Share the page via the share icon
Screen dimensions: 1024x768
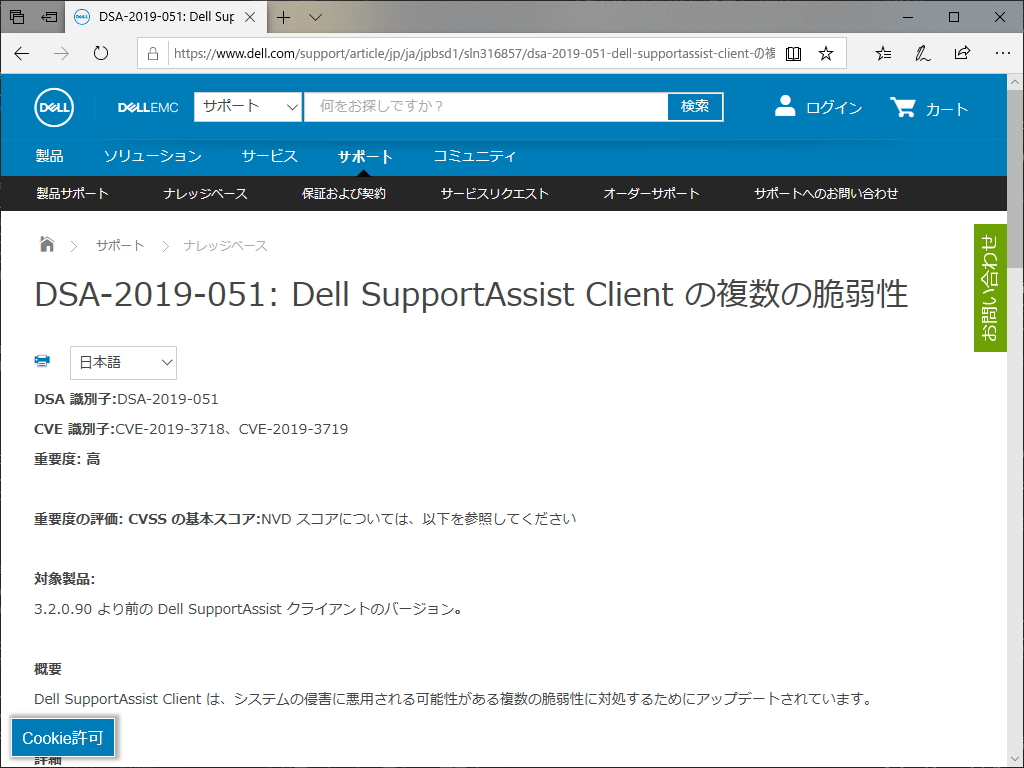tap(962, 54)
